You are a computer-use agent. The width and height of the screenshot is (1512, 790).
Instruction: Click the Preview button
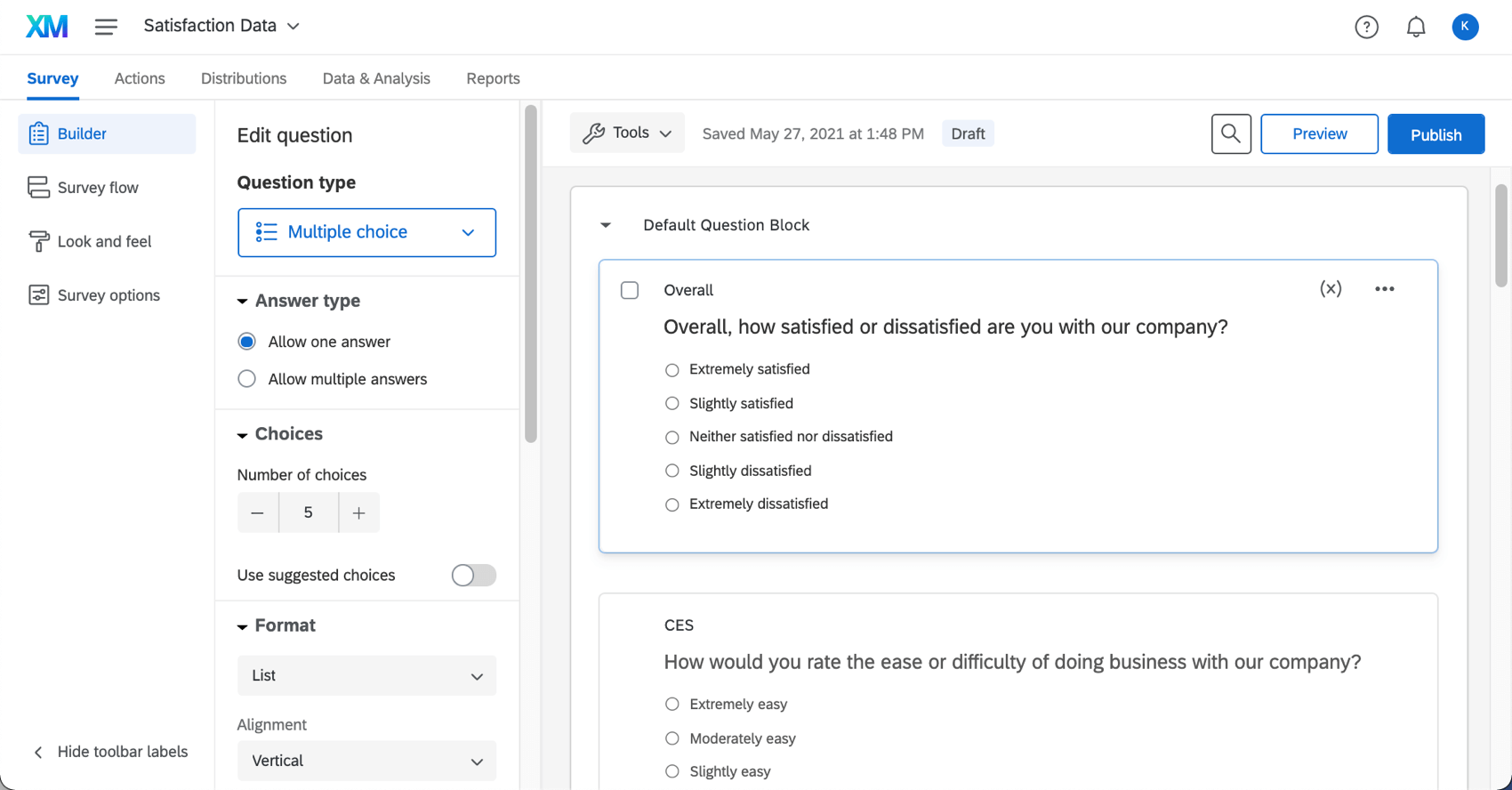point(1319,134)
